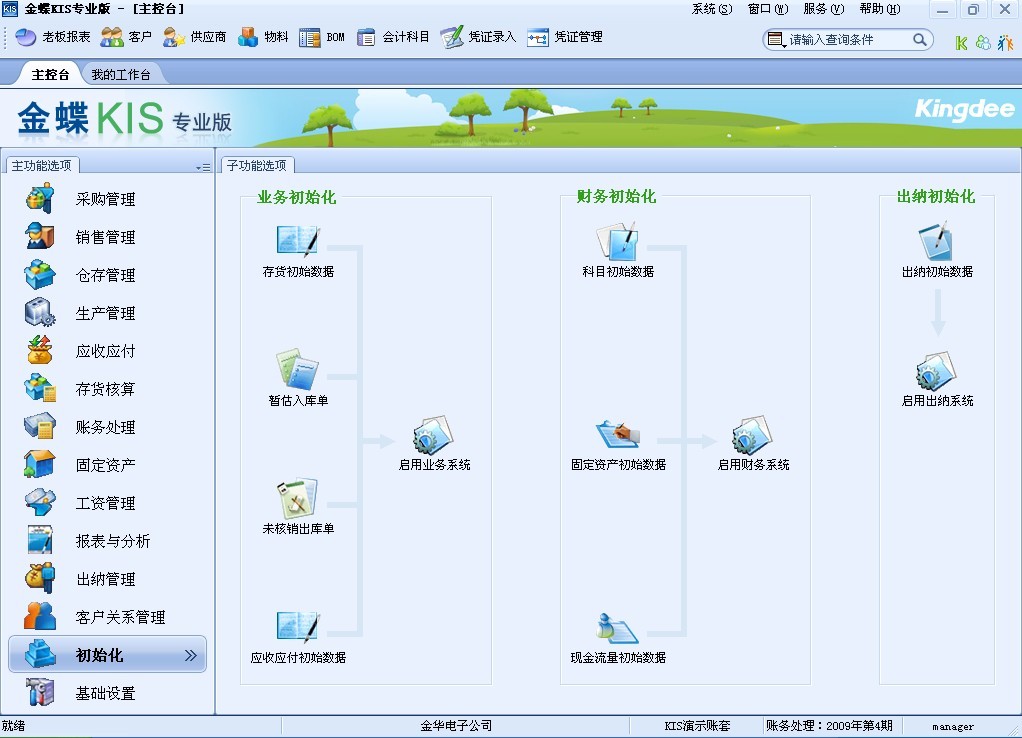The image size is (1022, 738).
Task: Click the 固定资产初始数据 icon
Action: point(617,435)
